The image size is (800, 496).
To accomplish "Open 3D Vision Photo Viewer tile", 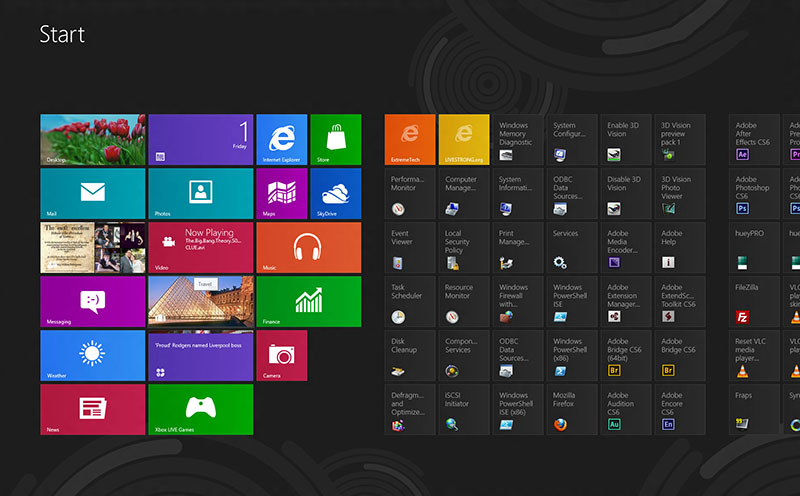I will point(680,193).
